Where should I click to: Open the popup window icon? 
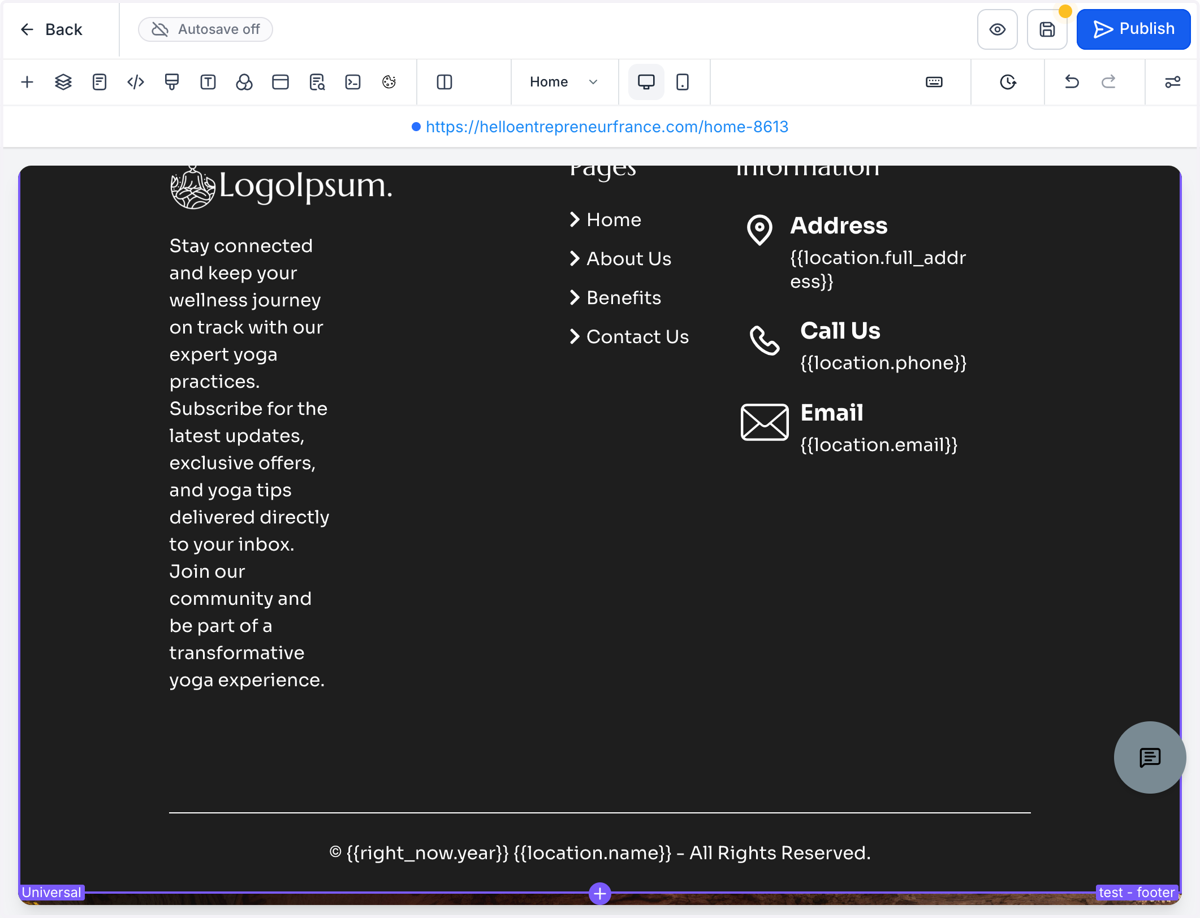[x=280, y=82]
